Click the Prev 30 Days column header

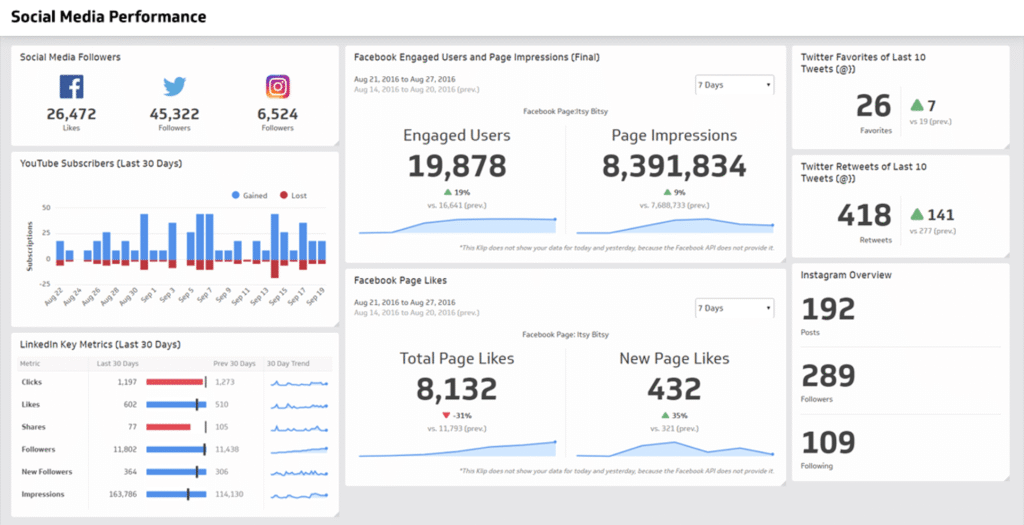(234, 363)
